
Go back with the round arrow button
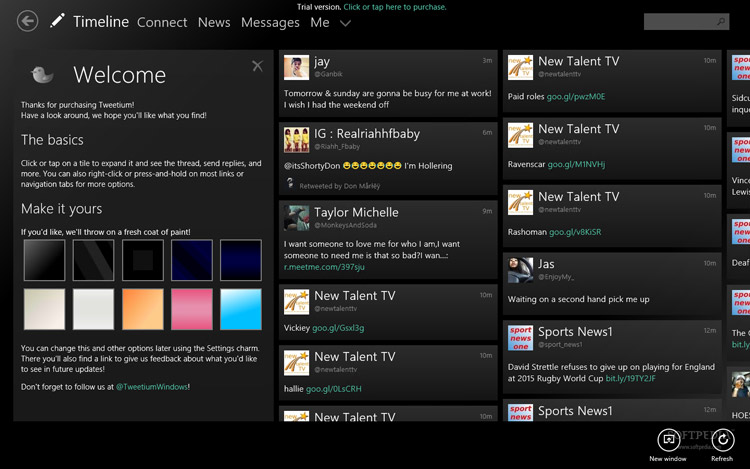[x=27, y=21]
